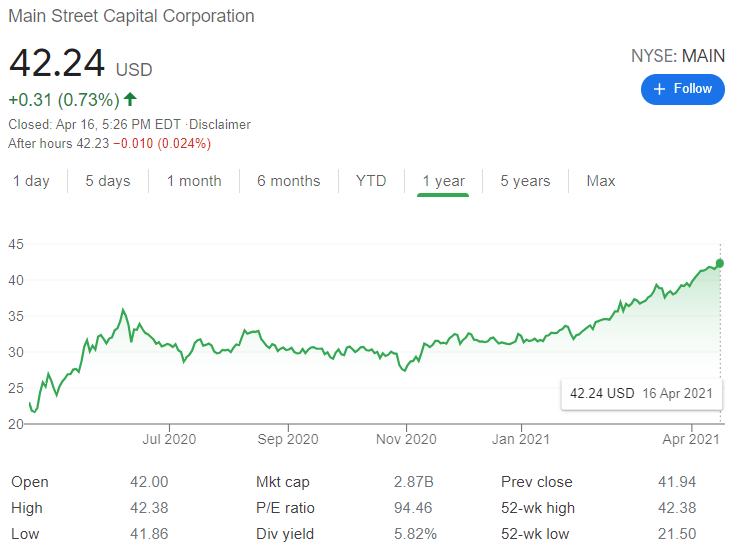This screenshot has height=558, width=741.
Task: Click the Jan 2021 axis label
Action: pyautogui.click(x=521, y=439)
